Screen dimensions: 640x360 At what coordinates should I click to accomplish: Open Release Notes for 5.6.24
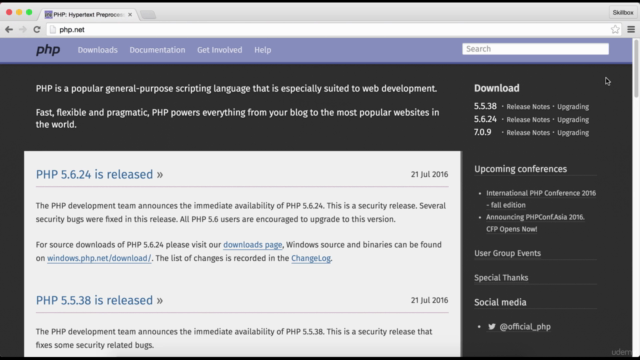[x=528, y=120]
